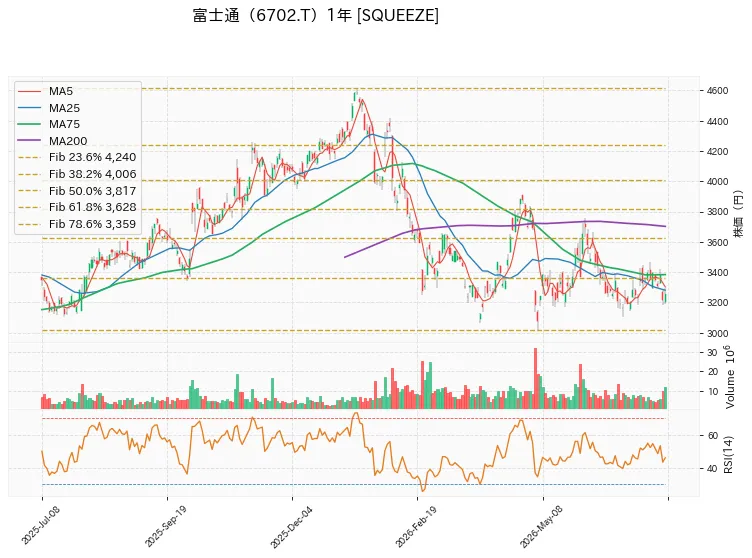The width and height of the screenshot is (752, 558).
Task: Click the volume axis 30 label
Action: point(712,353)
